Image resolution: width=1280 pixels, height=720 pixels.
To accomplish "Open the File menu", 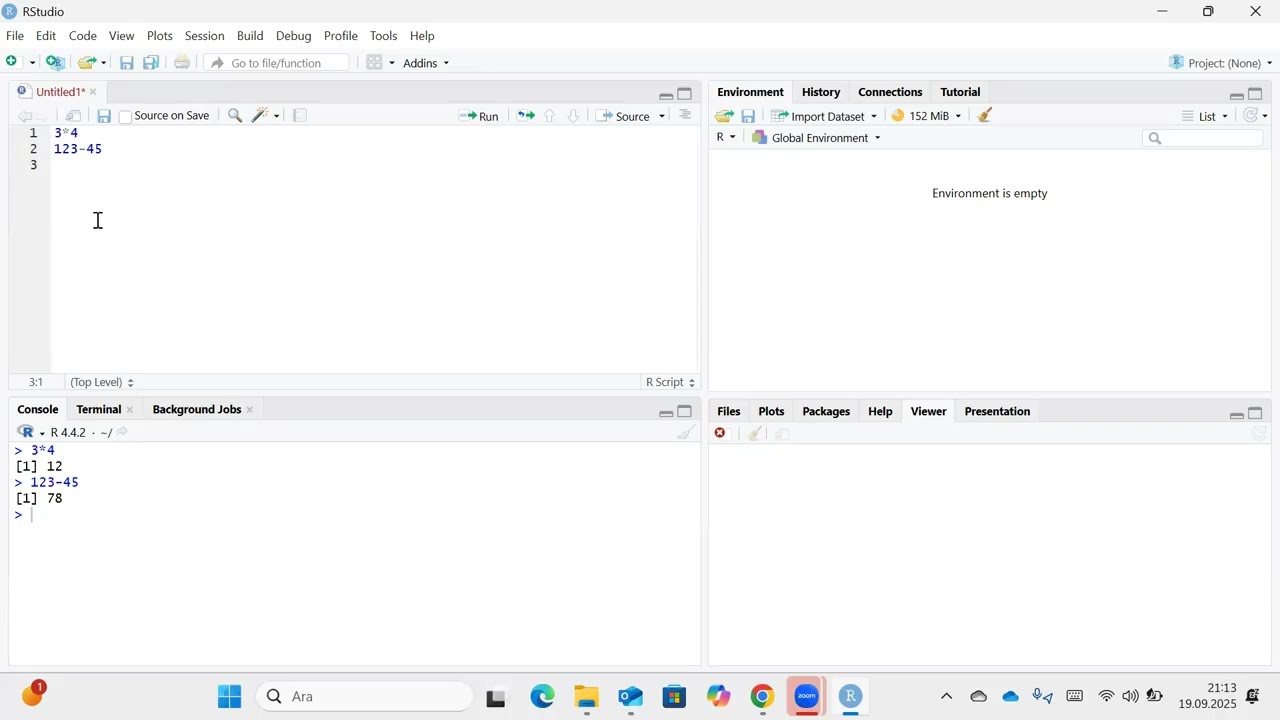I will (15, 36).
